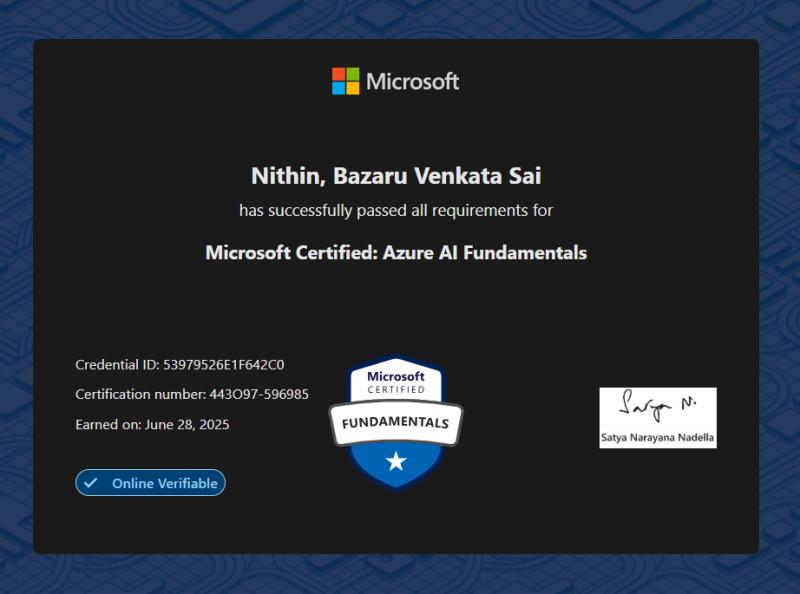Image resolution: width=800 pixels, height=594 pixels.
Task: Click the Microsoft wordmark next to the logo
Action: [413, 82]
